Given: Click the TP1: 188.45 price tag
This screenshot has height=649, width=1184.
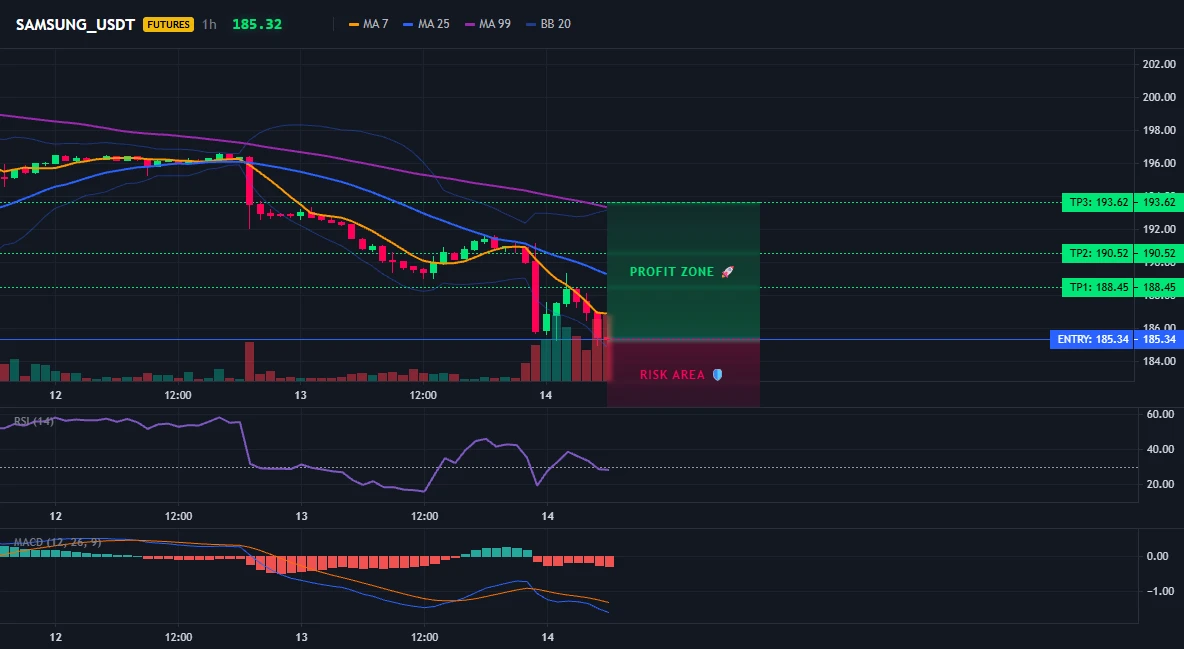Looking at the screenshot, I should coord(1098,288).
